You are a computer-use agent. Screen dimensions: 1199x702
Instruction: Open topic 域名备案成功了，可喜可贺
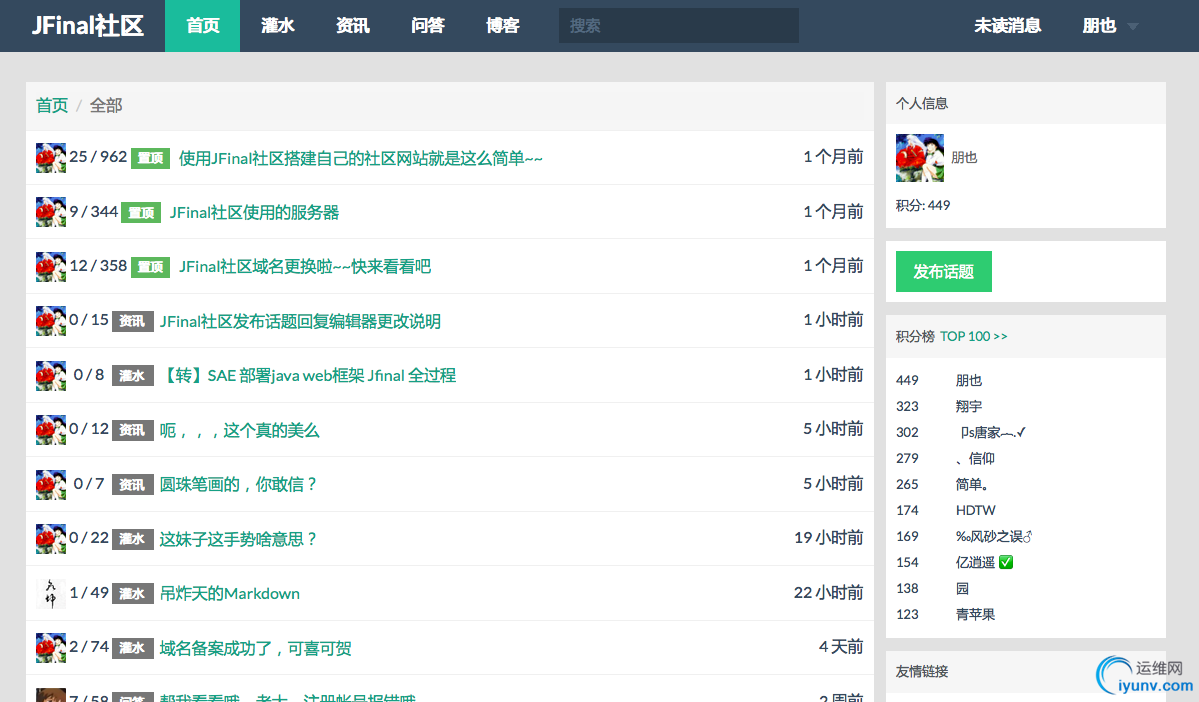[255, 648]
